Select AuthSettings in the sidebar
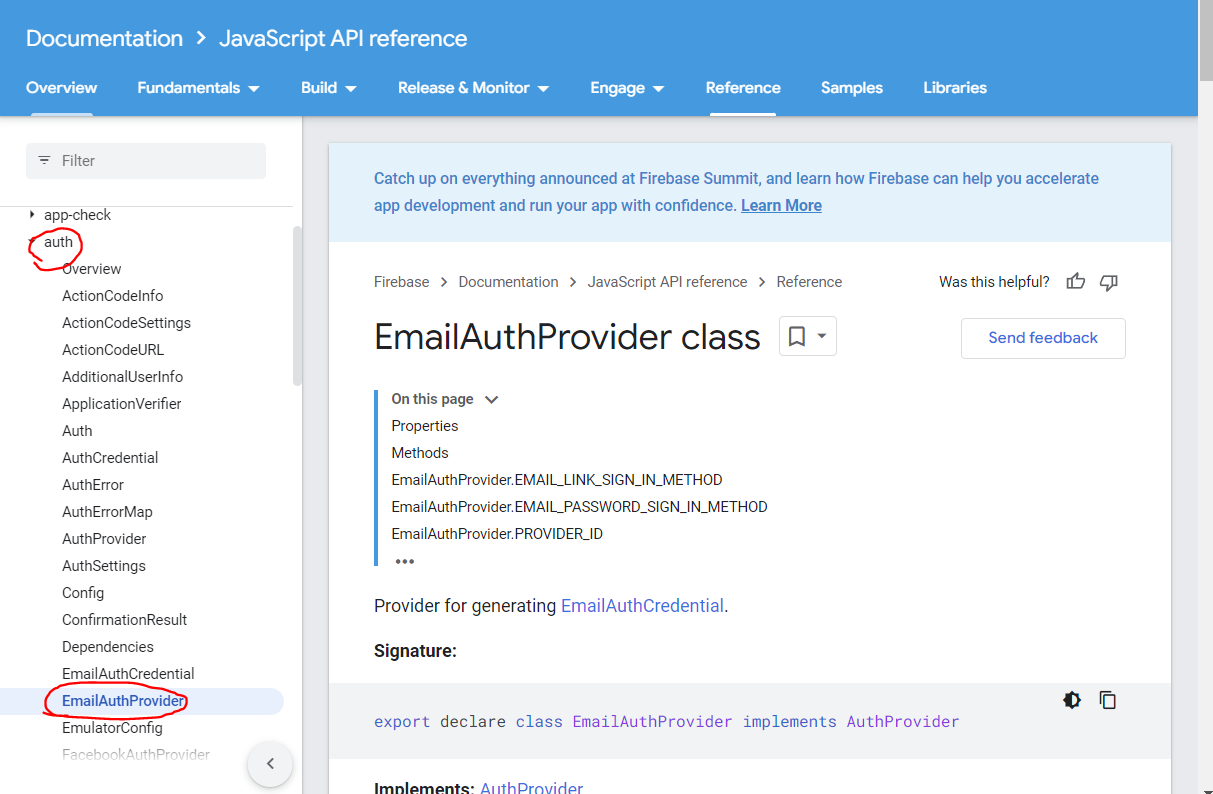Viewport: 1213px width, 794px height. [x=104, y=566]
